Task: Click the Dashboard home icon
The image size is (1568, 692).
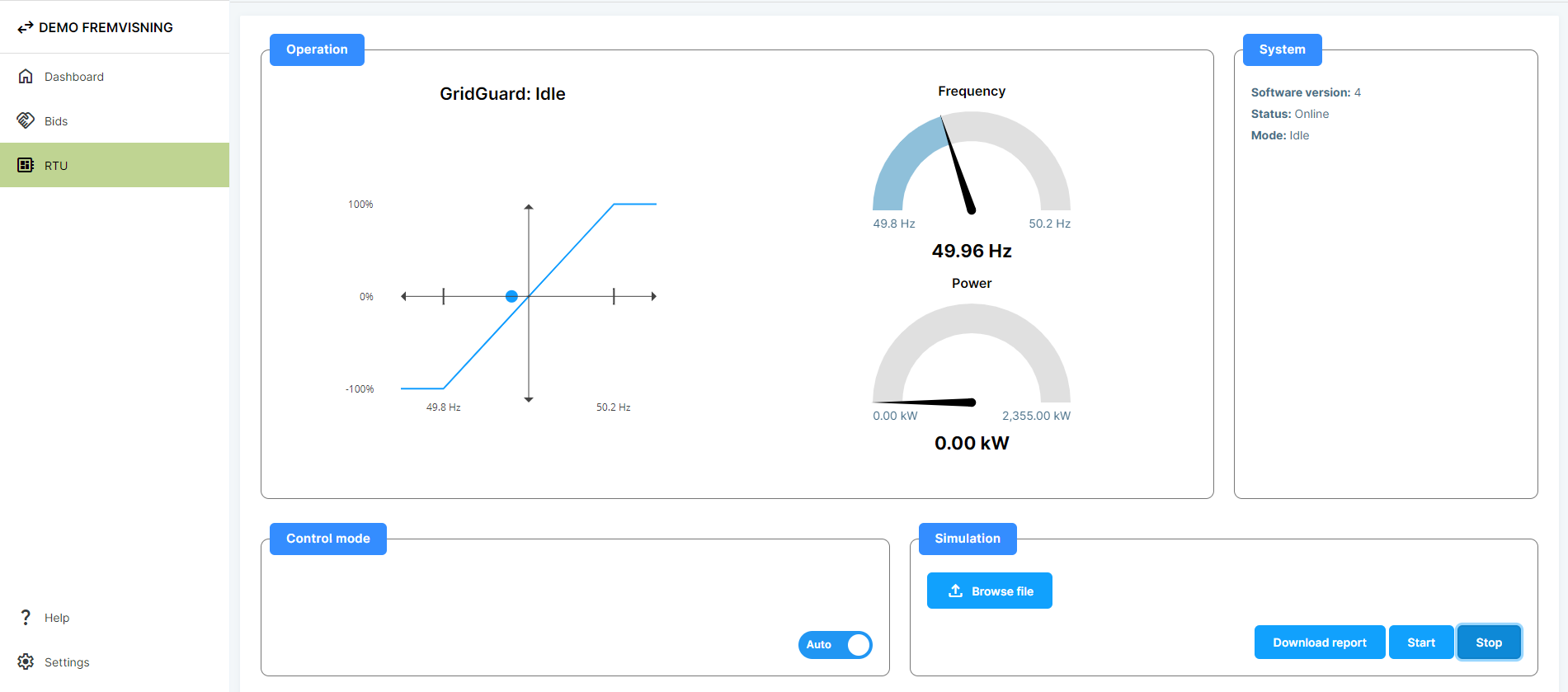Action: click(26, 76)
